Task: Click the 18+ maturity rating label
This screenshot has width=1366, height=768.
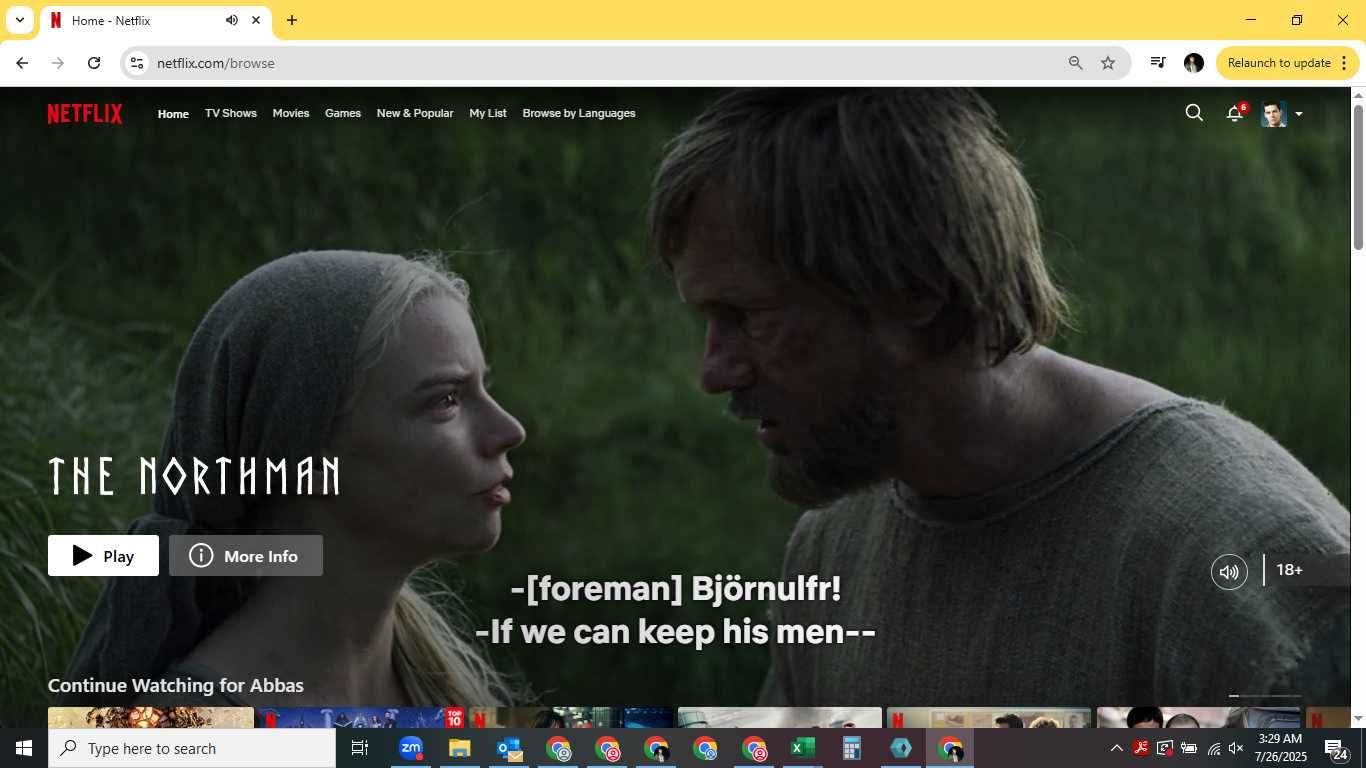Action: click(1289, 570)
